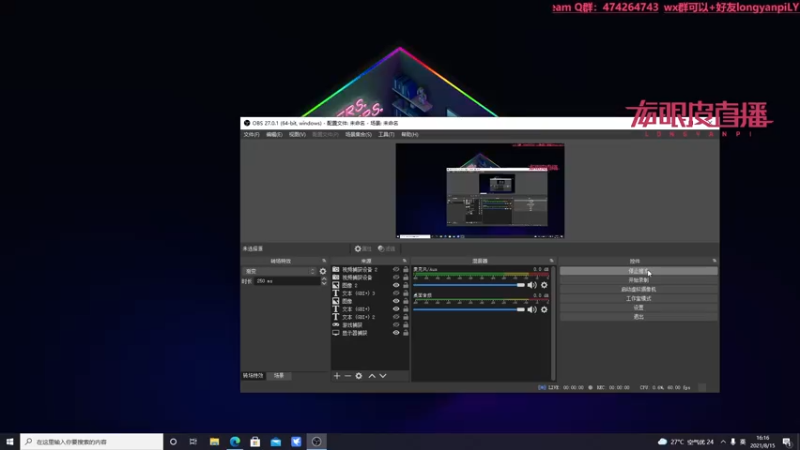Lock the 图像 2 source
This screenshot has width=800, height=450.
(x=406, y=285)
